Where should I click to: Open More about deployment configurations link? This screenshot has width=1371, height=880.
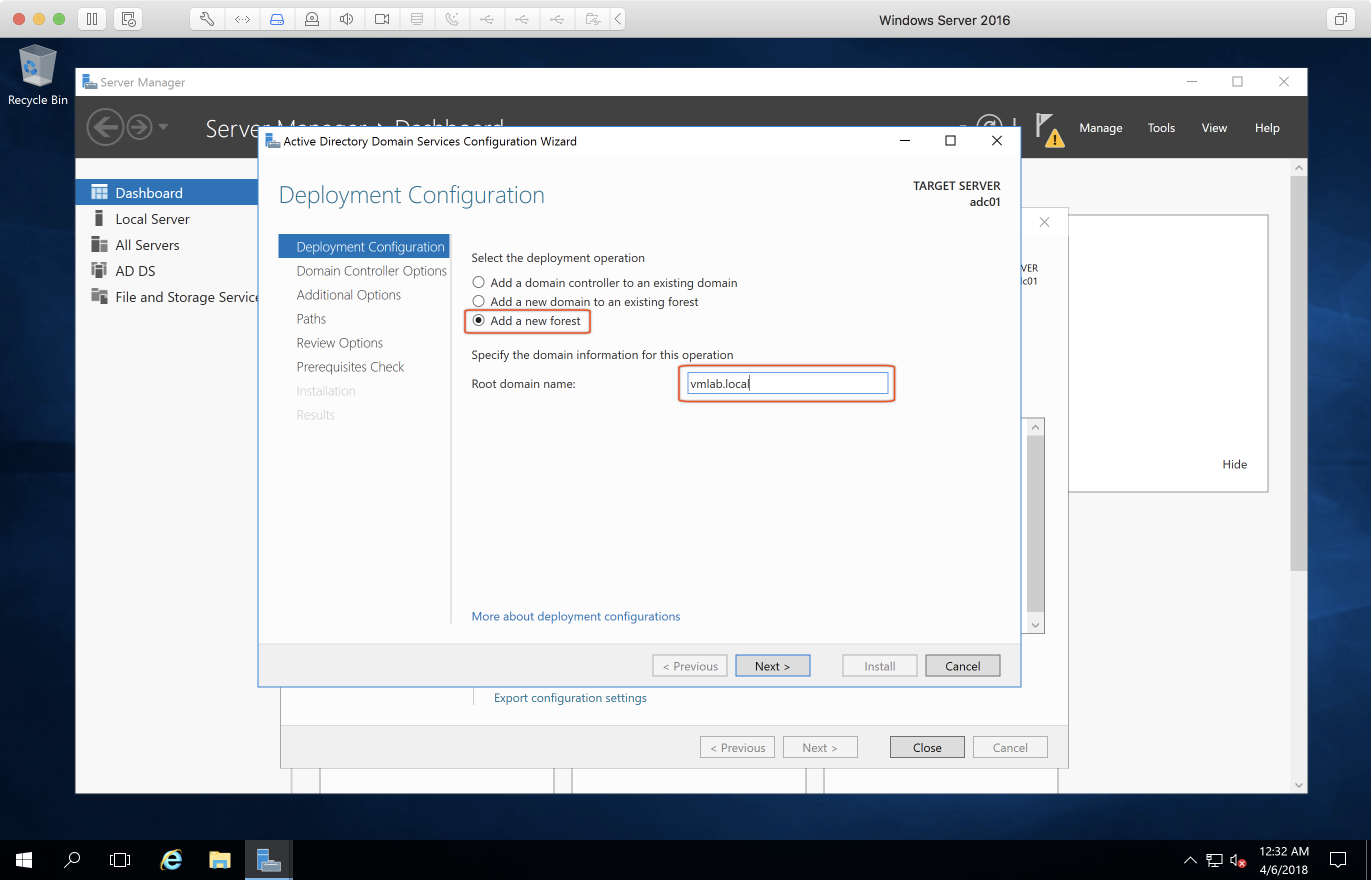[x=575, y=617]
